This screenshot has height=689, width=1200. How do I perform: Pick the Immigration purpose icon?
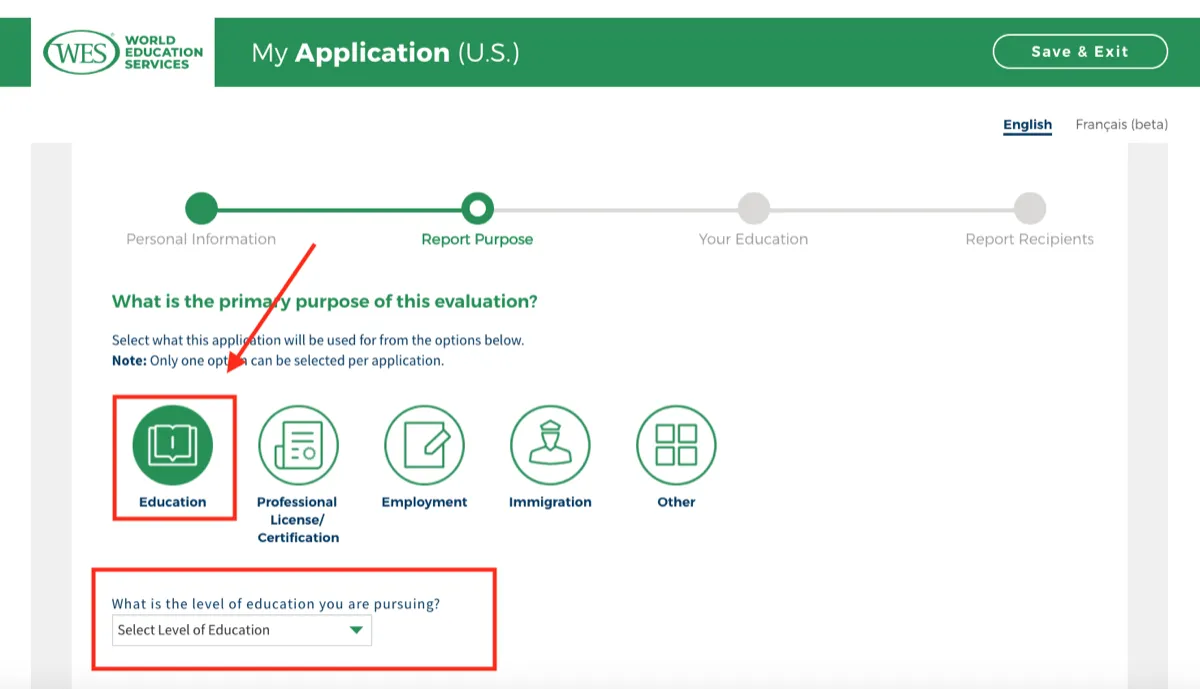coord(550,445)
